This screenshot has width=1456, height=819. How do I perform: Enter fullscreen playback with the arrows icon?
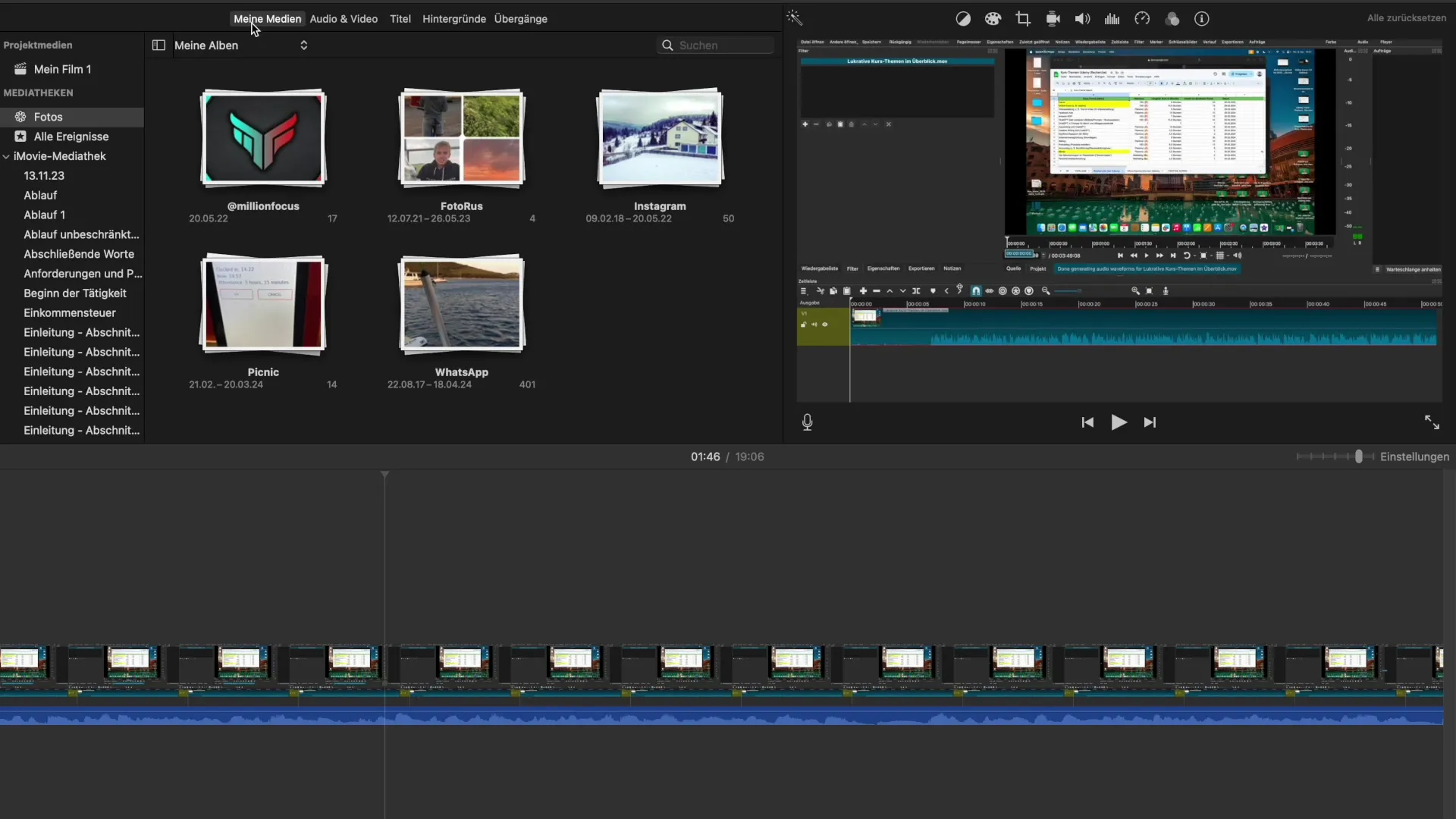click(x=1432, y=422)
